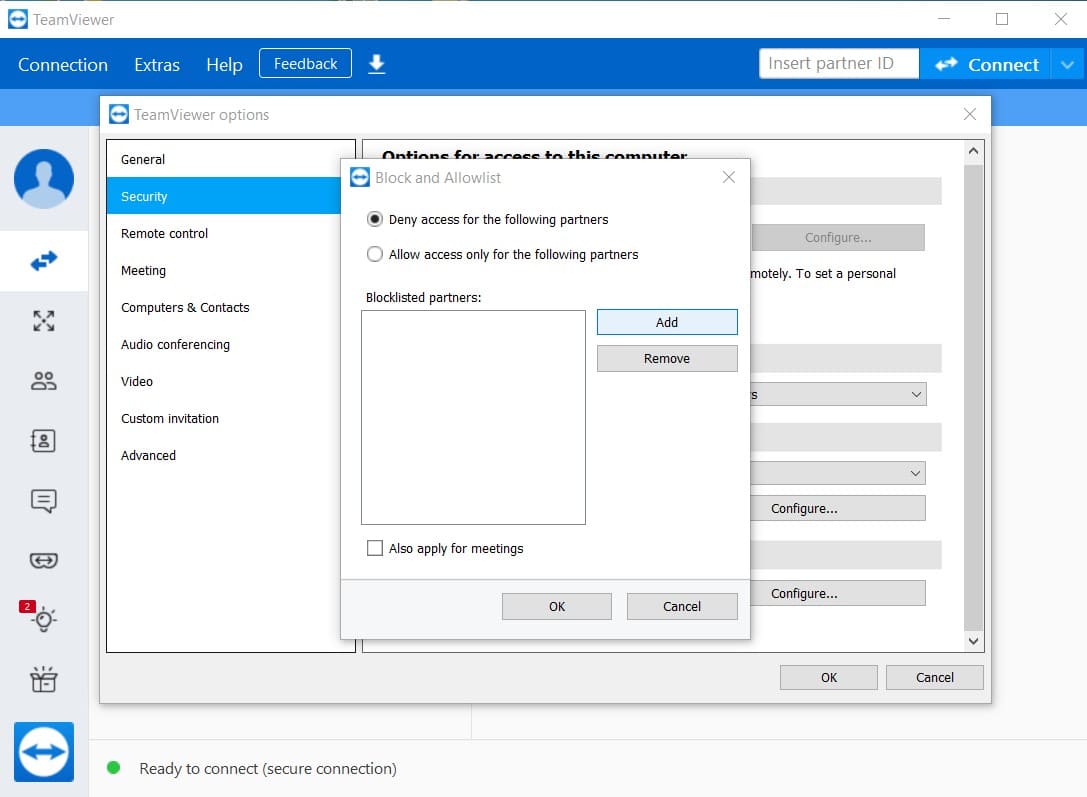Open the Extras menu
Image resolution: width=1087 pixels, height=797 pixels.
157,64
